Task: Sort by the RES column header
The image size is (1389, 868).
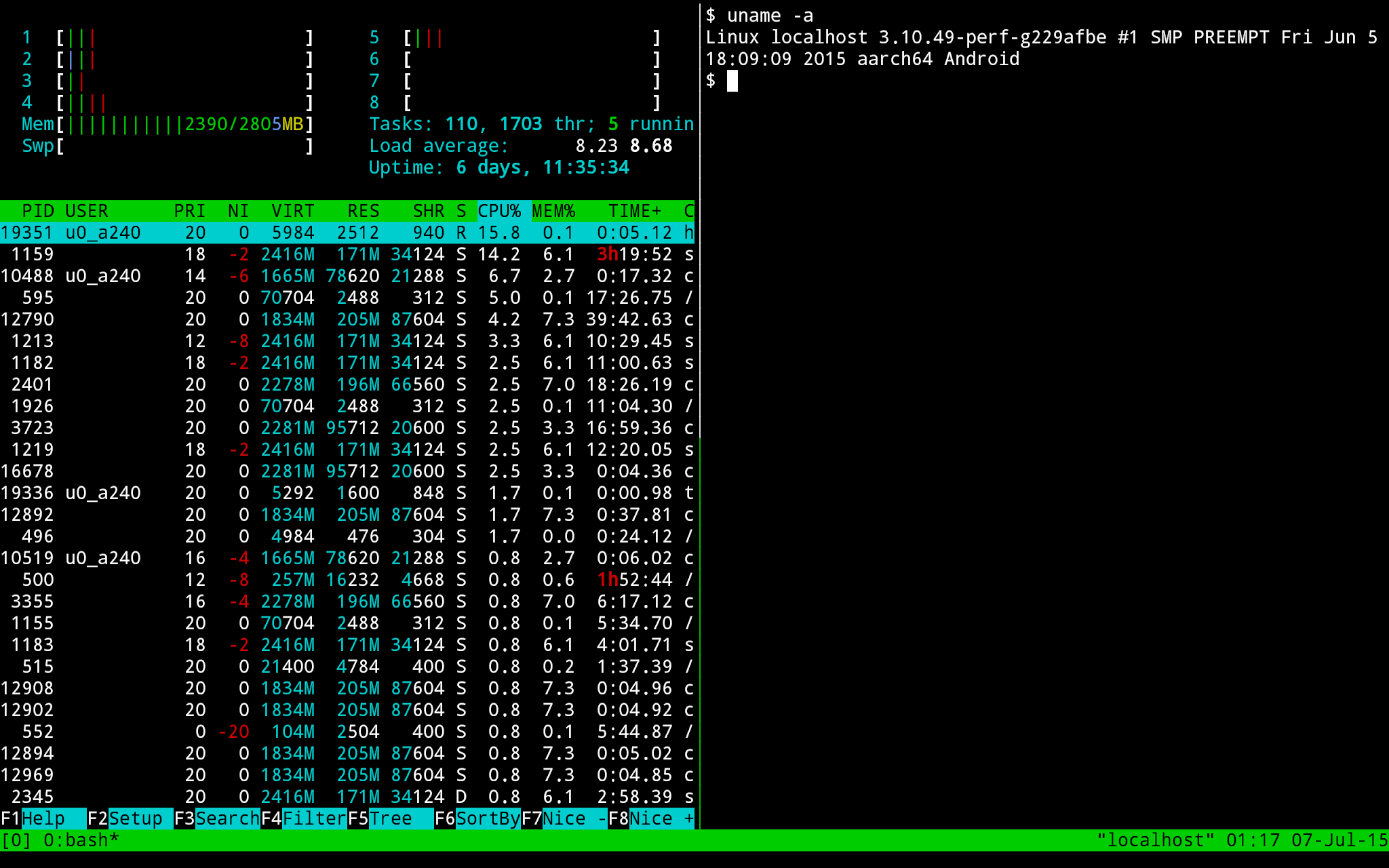Action: click(x=364, y=211)
